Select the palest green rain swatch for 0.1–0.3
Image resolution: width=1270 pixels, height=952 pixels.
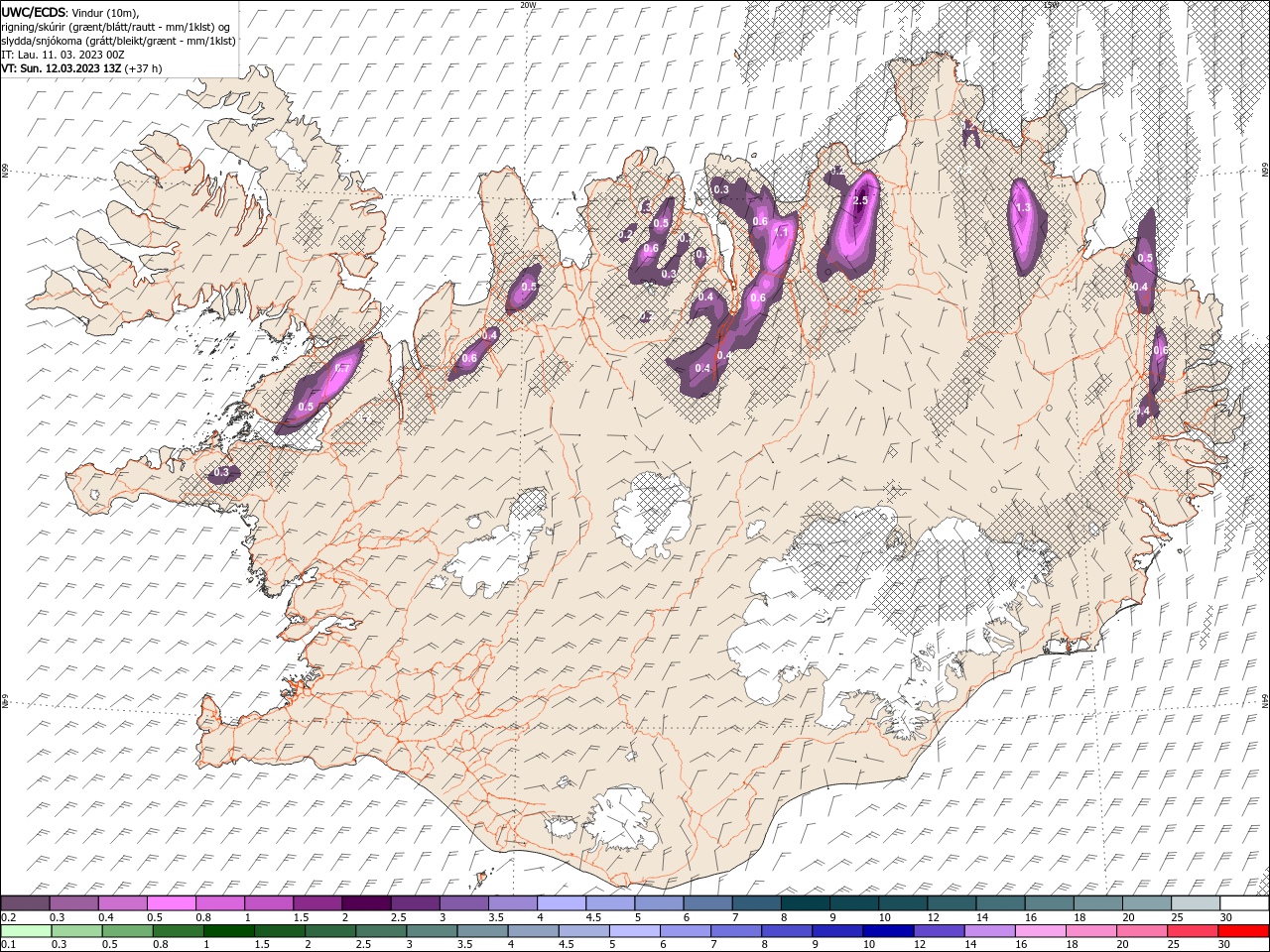26,930
